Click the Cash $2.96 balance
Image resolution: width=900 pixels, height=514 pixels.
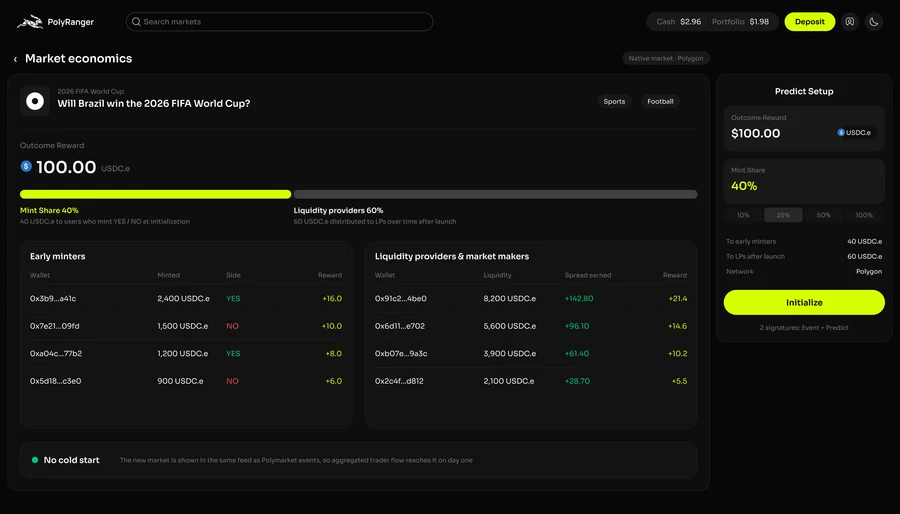(x=678, y=22)
